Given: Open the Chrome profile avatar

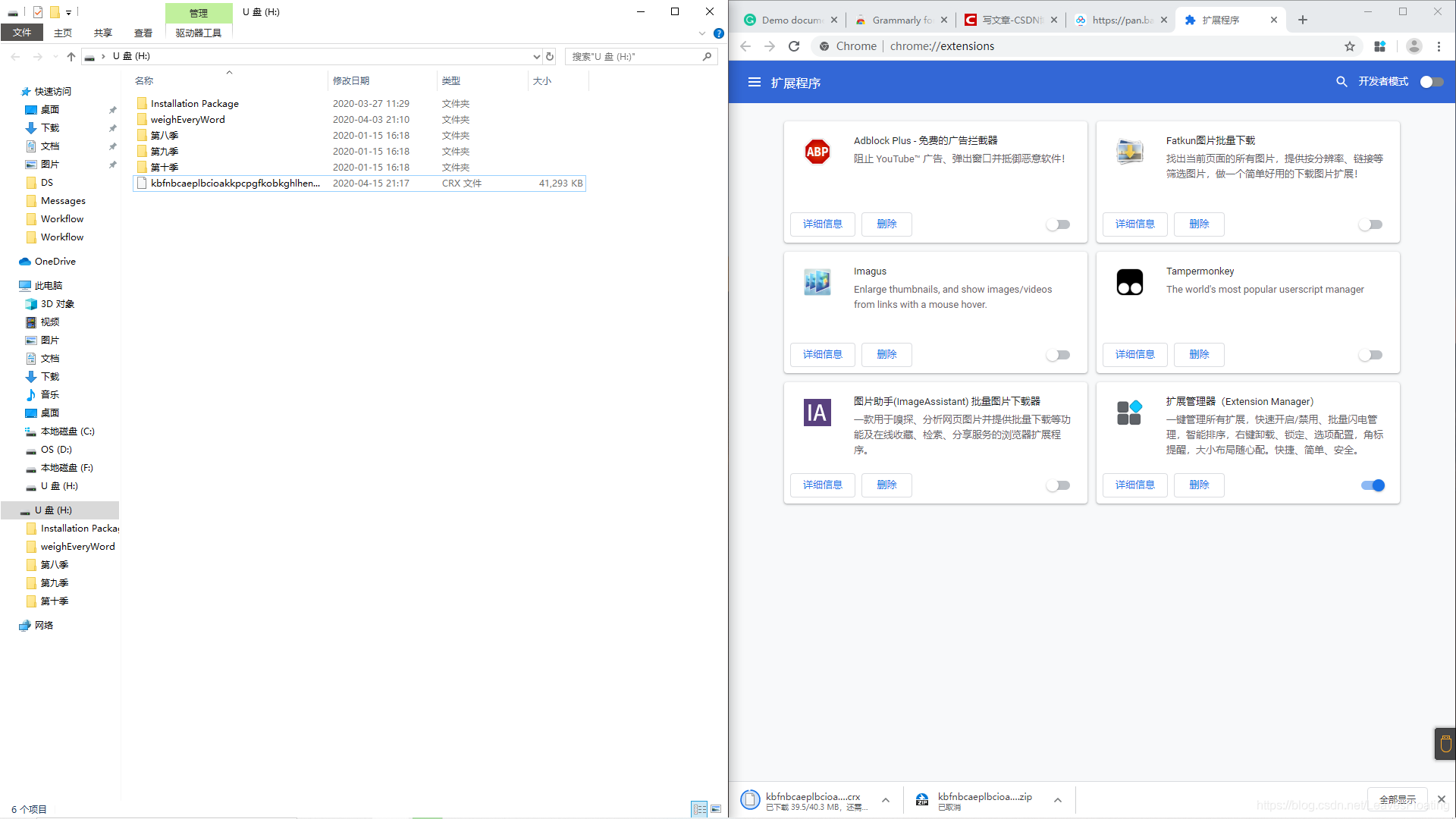Looking at the screenshot, I should pos(1414,46).
